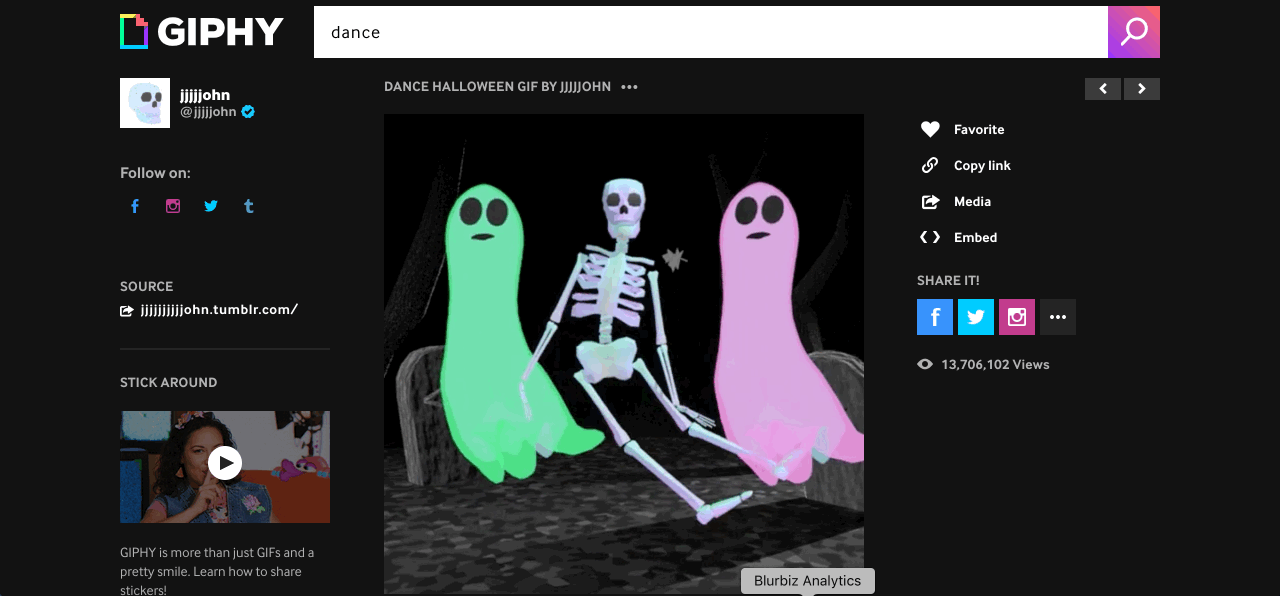Follow jjjjjohn on Twitter

211,206
